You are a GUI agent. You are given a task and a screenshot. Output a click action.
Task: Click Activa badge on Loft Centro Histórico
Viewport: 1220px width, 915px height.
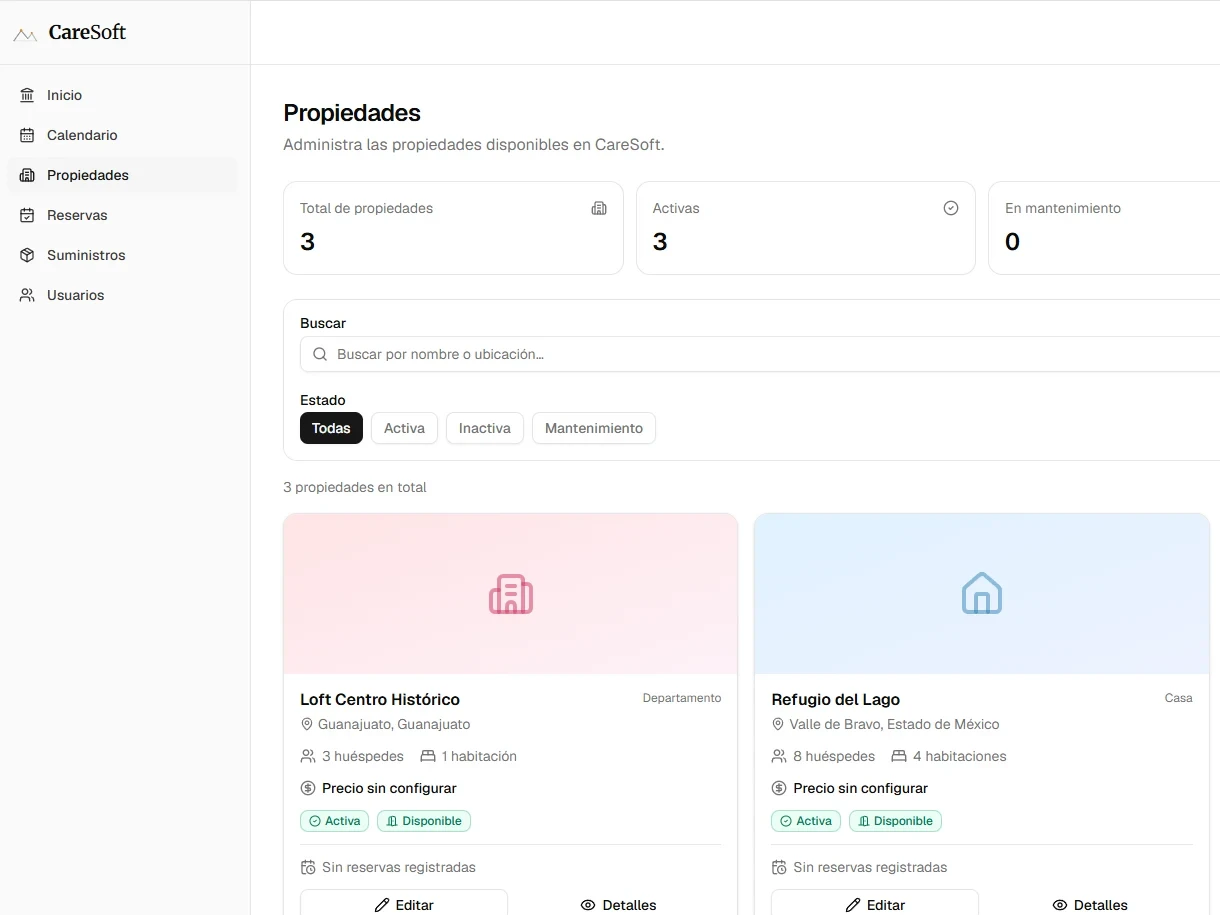335,821
